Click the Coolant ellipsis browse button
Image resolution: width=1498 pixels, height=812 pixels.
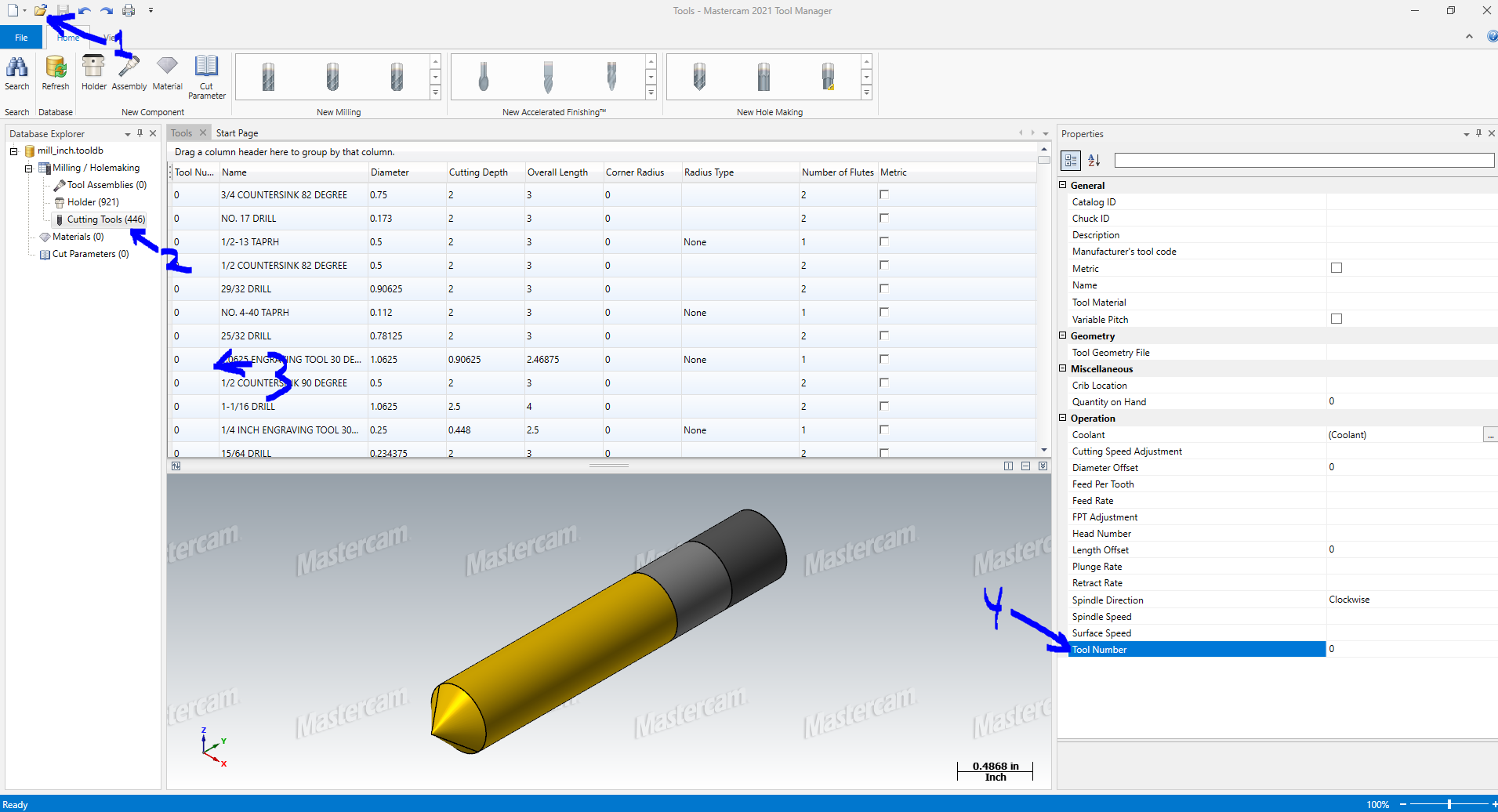1490,435
